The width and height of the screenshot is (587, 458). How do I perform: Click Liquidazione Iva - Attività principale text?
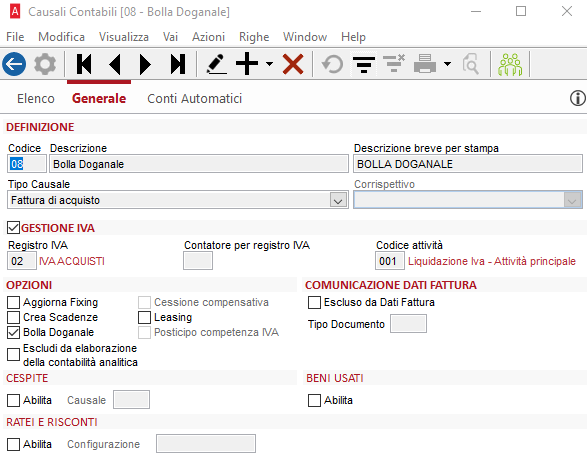pos(492,261)
